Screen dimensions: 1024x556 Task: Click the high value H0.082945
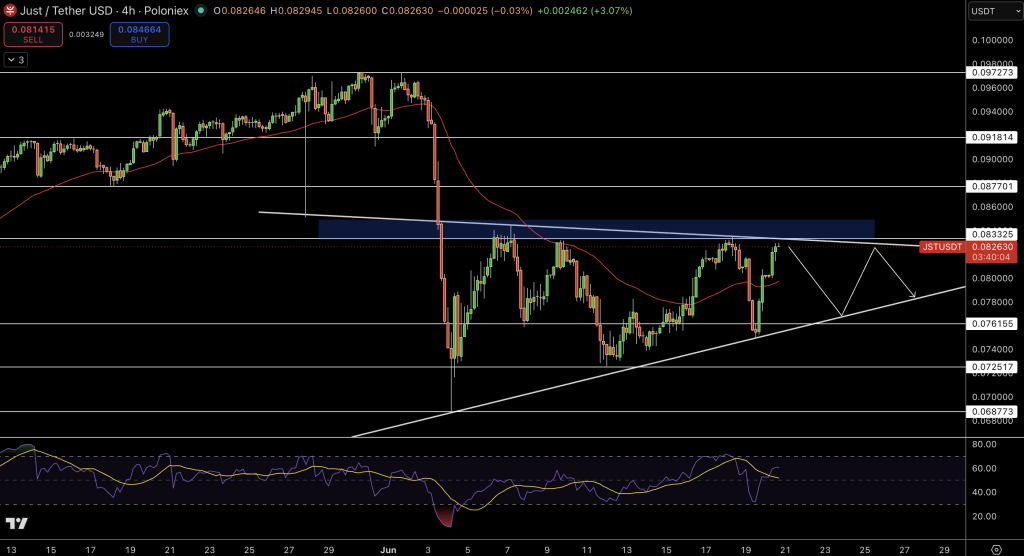(296, 11)
